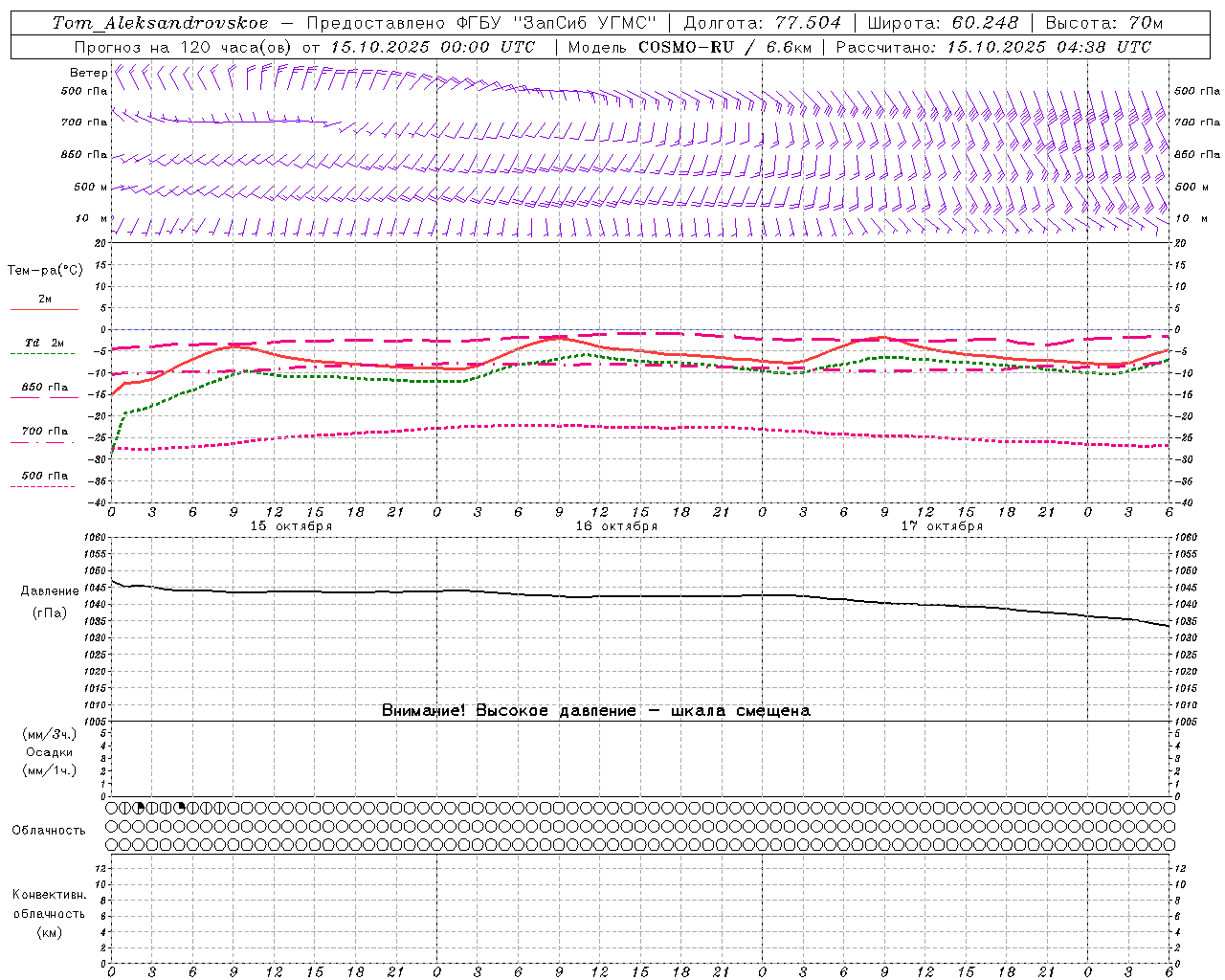Click the first partially filled cloud circle
This screenshot has height=980, width=1225.
tap(139, 808)
